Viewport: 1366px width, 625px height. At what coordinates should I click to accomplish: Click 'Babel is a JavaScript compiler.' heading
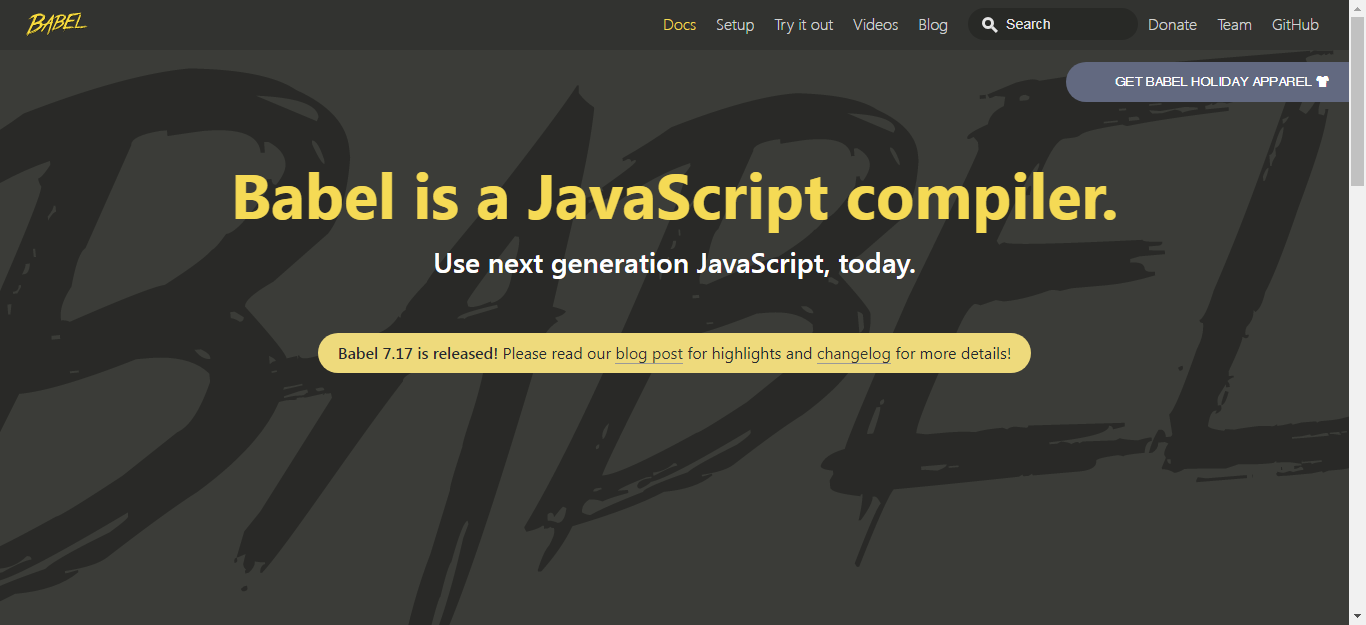point(675,198)
